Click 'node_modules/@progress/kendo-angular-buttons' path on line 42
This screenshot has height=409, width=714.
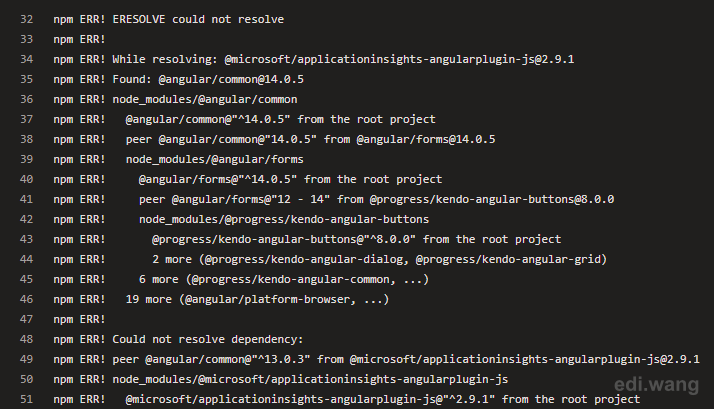point(284,219)
